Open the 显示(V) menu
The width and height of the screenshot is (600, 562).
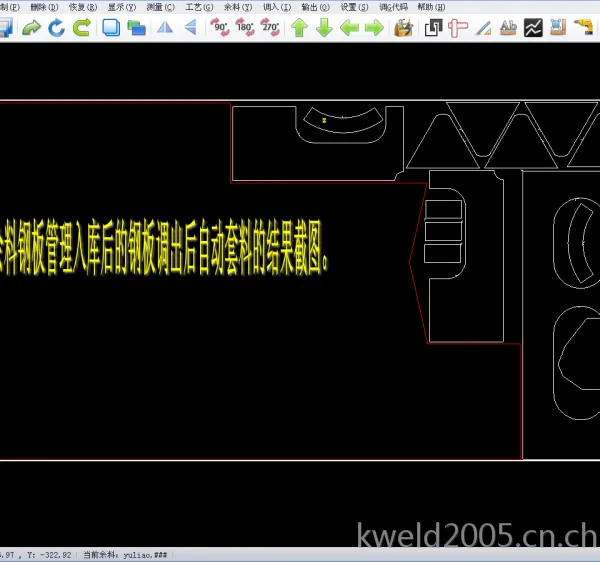click(x=122, y=7)
